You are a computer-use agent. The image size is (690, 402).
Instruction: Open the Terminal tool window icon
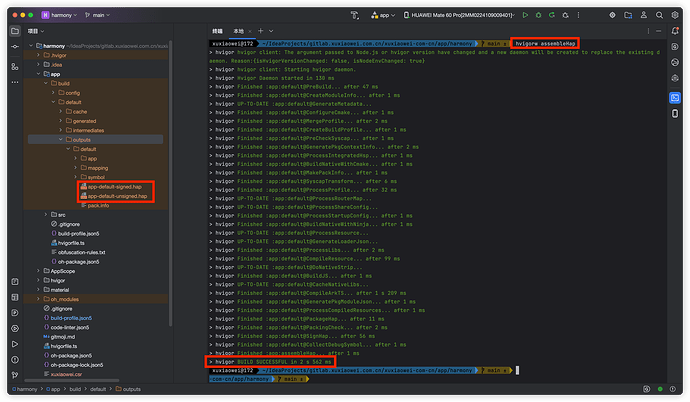coord(675,98)
